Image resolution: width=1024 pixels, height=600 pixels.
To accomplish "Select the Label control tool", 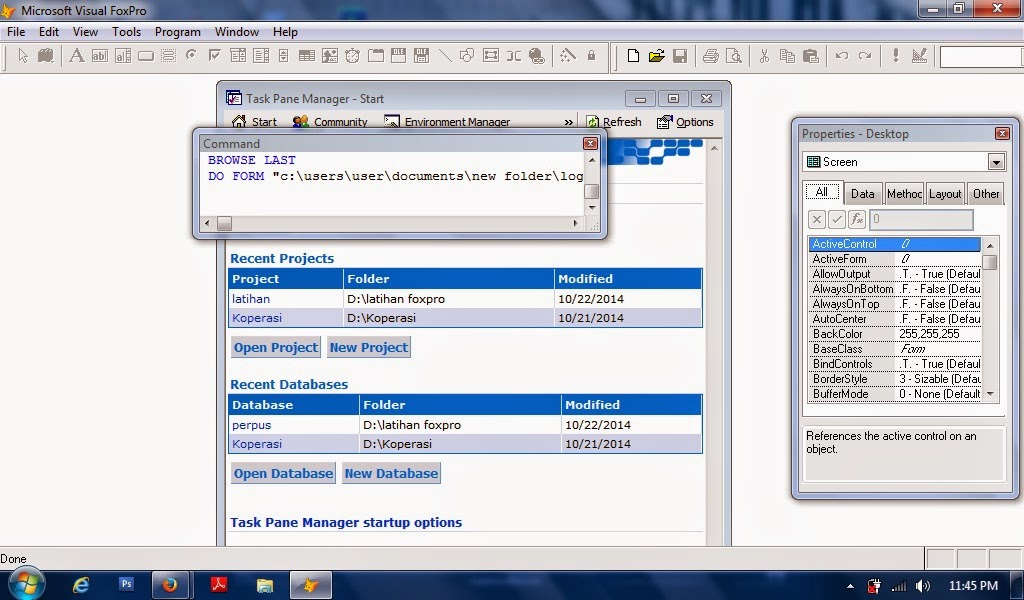I will [x=76, y=56].
